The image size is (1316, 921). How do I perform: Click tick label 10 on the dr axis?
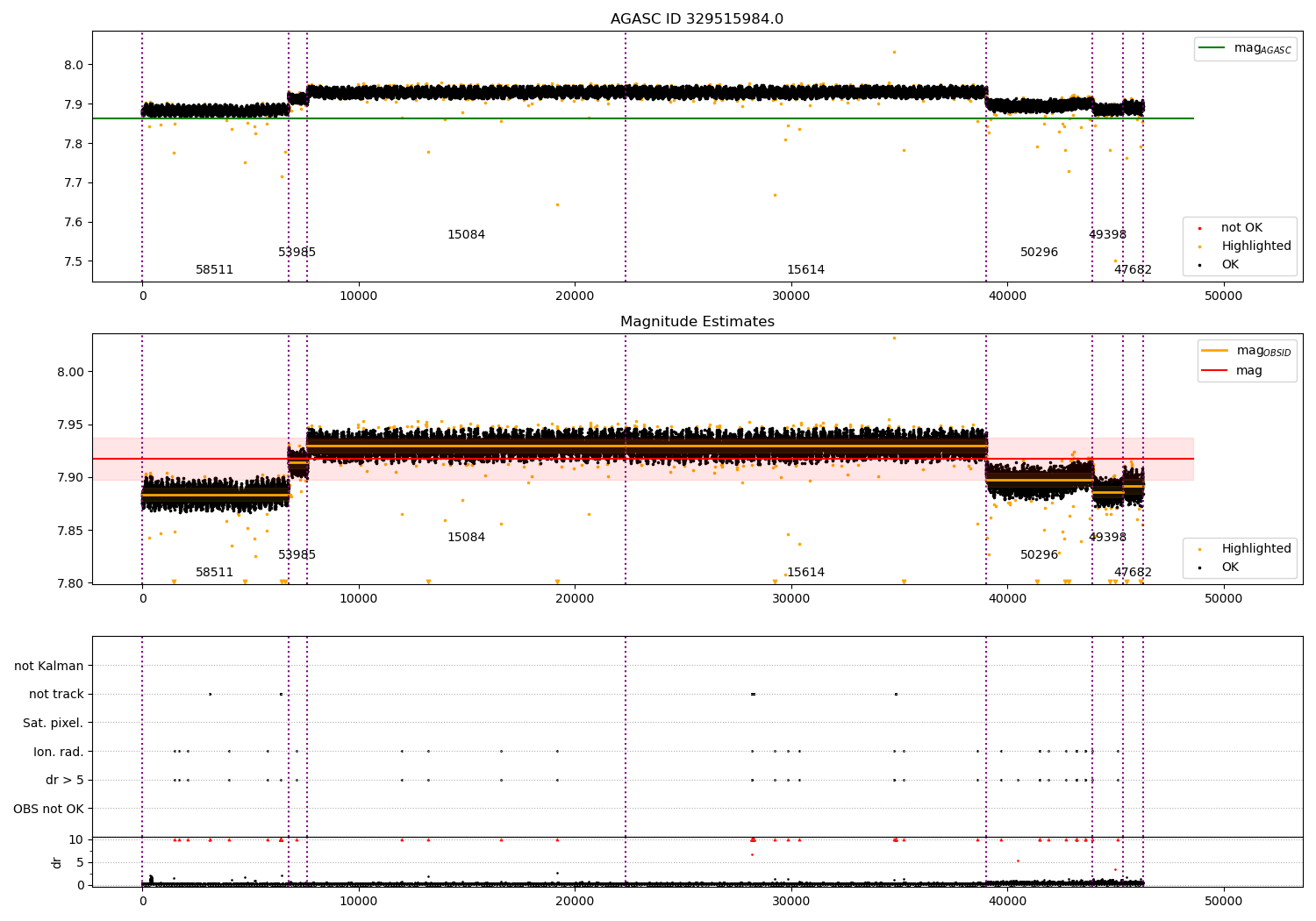tap(76, 839)
